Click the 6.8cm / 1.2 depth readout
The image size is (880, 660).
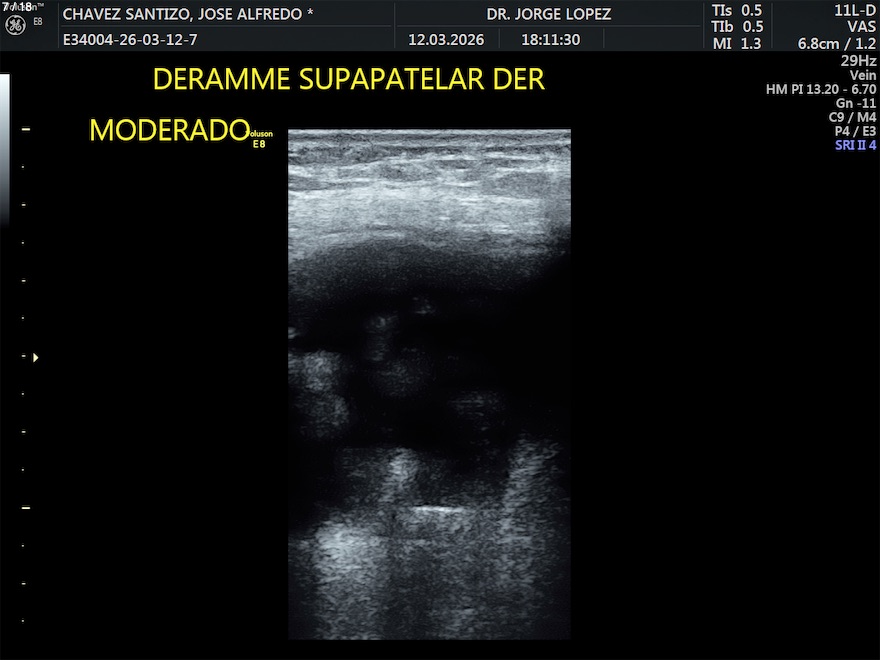(836, 43)
